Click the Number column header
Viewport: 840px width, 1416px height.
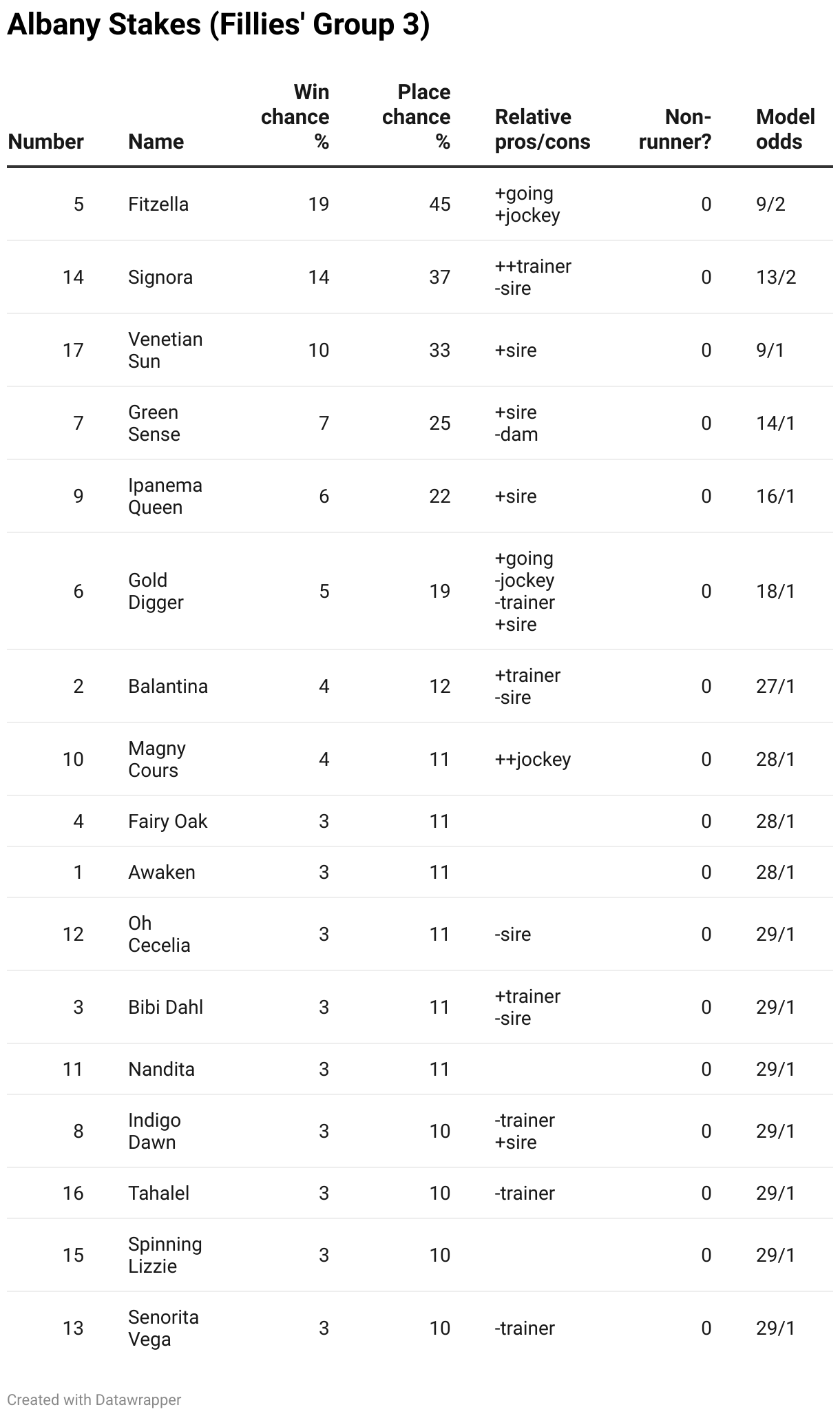click(45, 142)
